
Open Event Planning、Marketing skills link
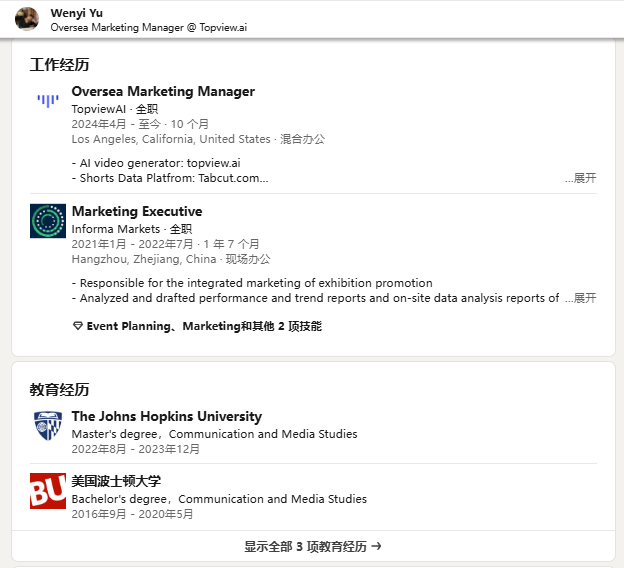(x=204, y=326)
